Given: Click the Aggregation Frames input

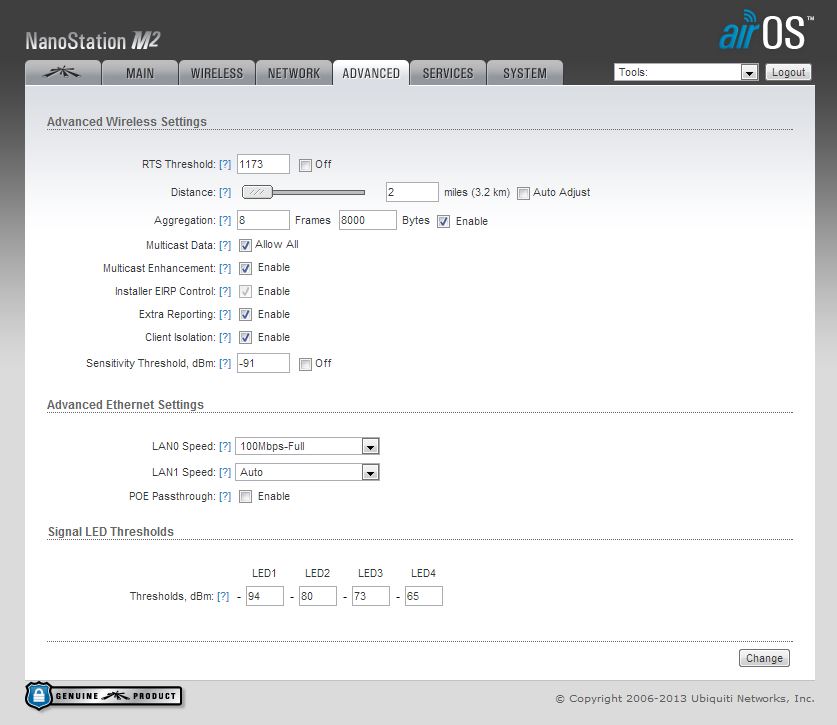Looking at the screenshot, I should tap(263, 220).
